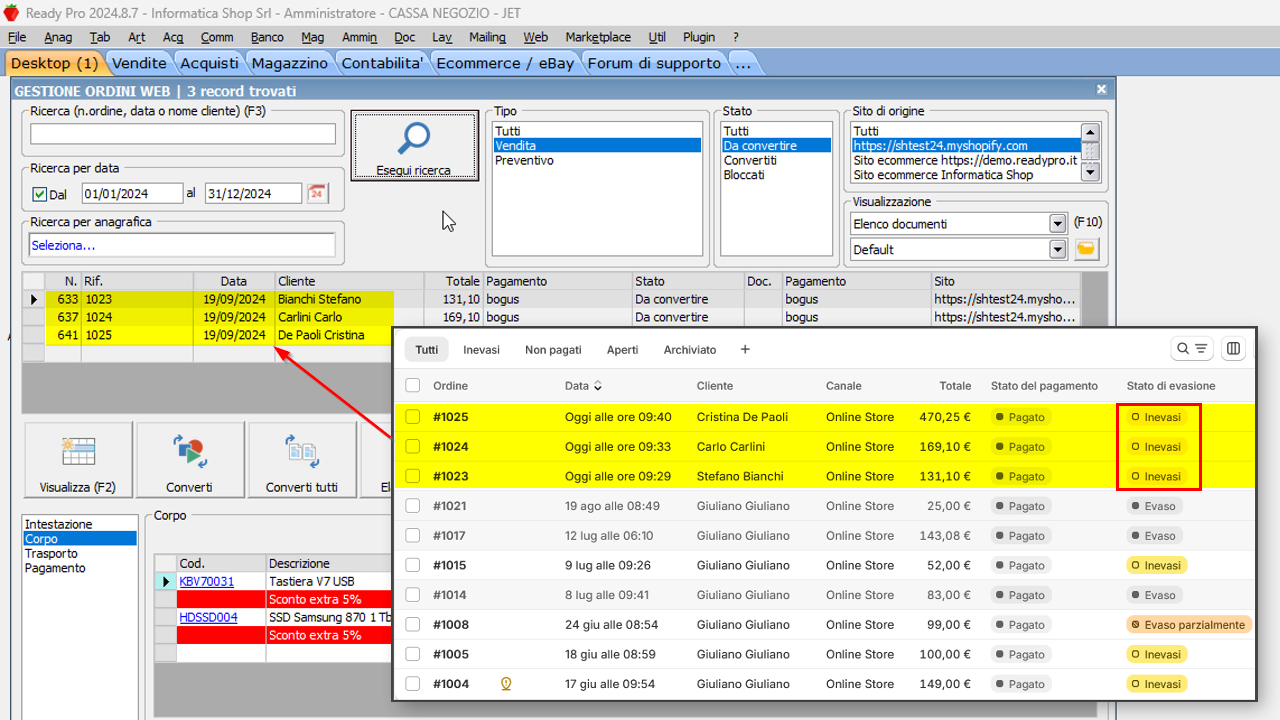This screenshot has height=720, width=1280.
Task: Click the Ready Pro strawberry app icon
Action: [11, 12]
